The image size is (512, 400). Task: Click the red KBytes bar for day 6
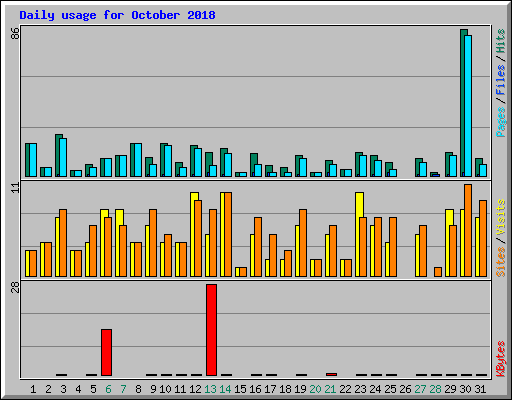(x=106, y=352)
